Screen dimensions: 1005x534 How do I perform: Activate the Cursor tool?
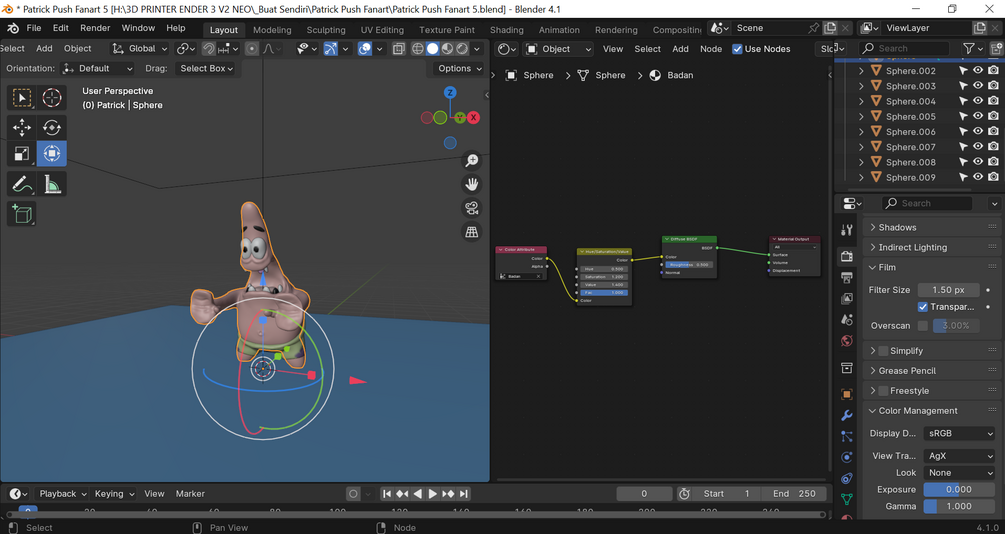click(x=51, y=97)
